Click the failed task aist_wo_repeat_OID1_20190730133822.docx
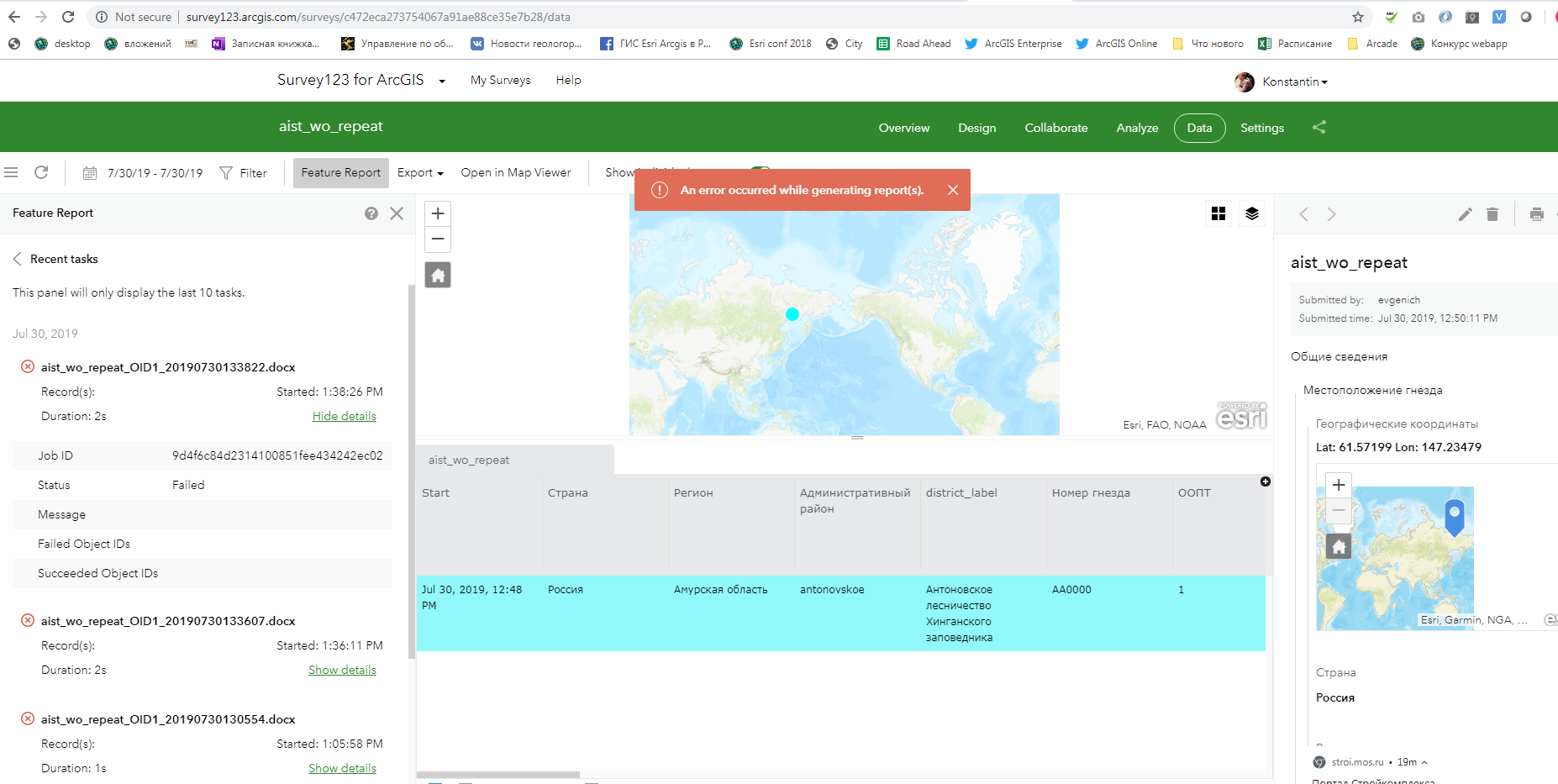 coord(168,367)
